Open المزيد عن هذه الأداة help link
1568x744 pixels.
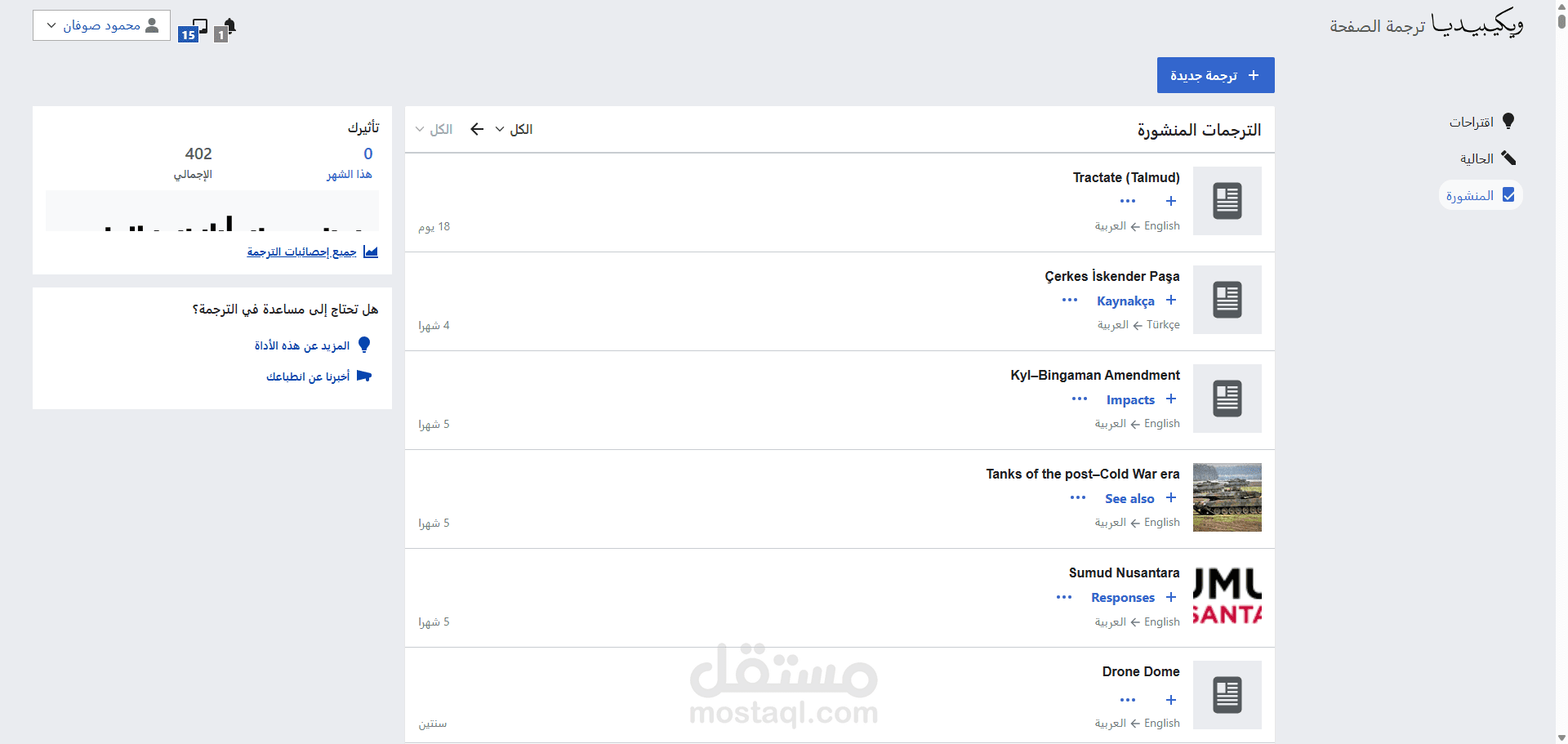coord(302,345)
